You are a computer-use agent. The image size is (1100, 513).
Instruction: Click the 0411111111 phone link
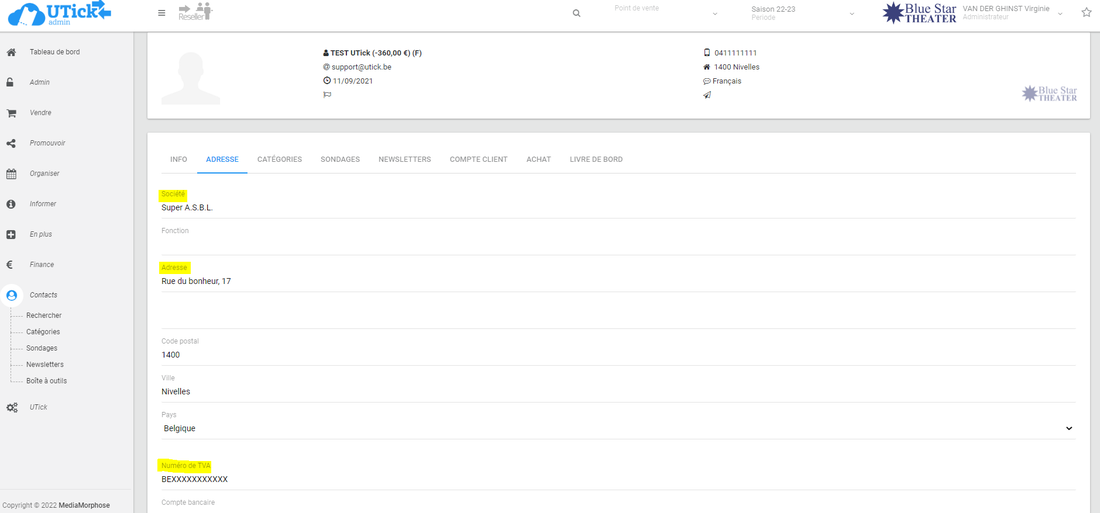[x=735, y=53]
